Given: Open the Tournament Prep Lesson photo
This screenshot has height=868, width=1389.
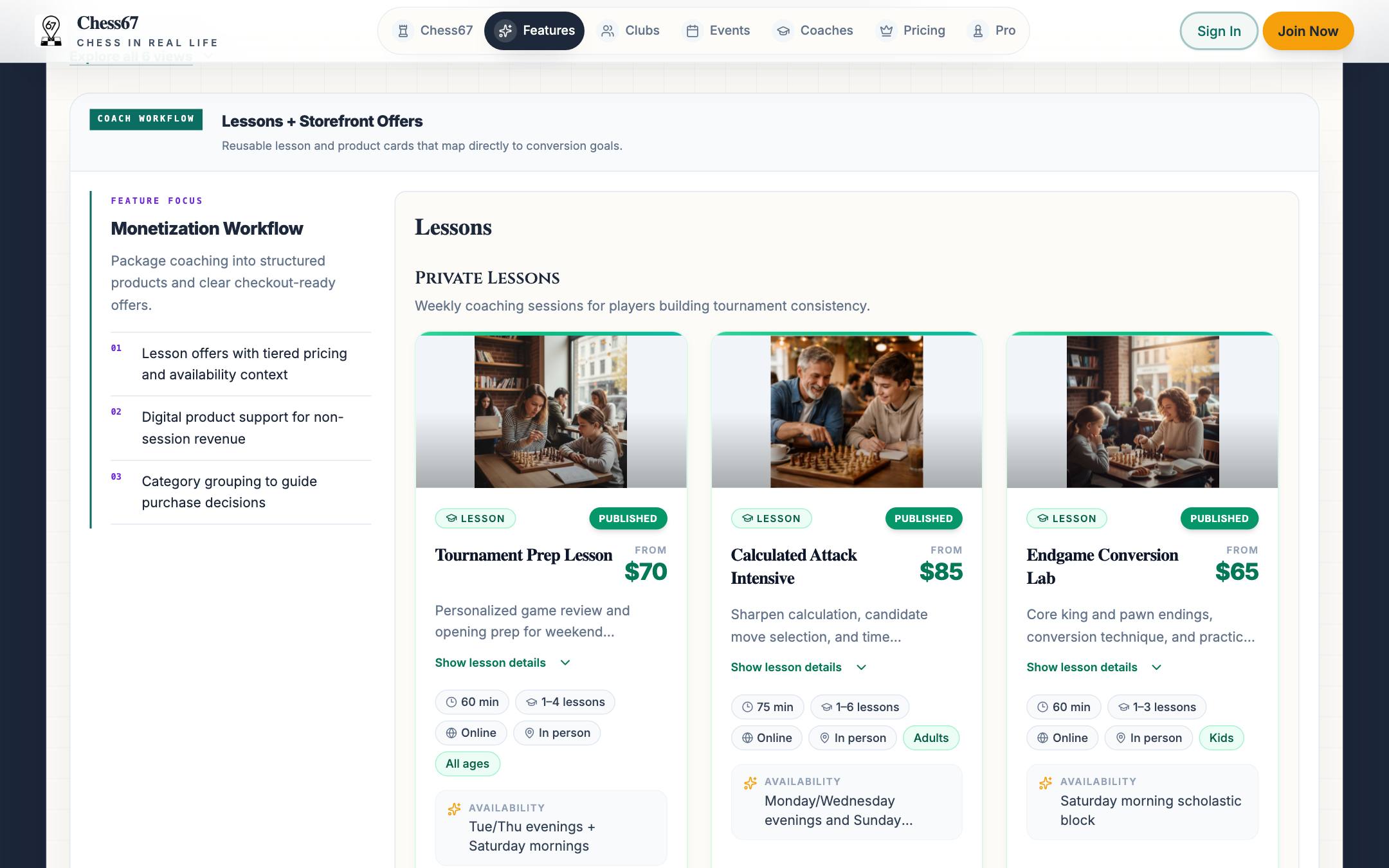Looking at the screenshot, I should pos(550,411).
